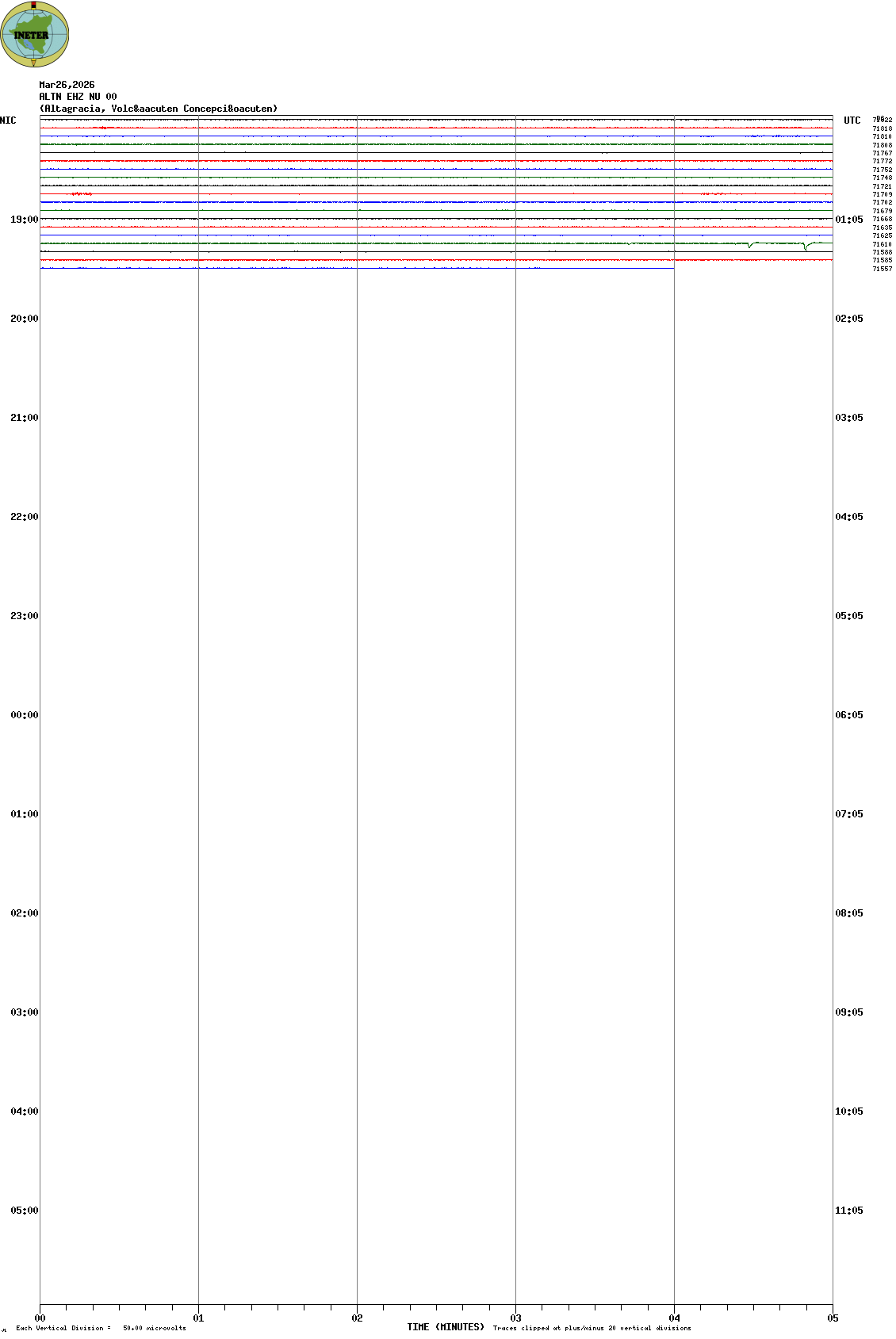
Task: Select the 22:00 NIC time label
Action: (x=24, y=517)
